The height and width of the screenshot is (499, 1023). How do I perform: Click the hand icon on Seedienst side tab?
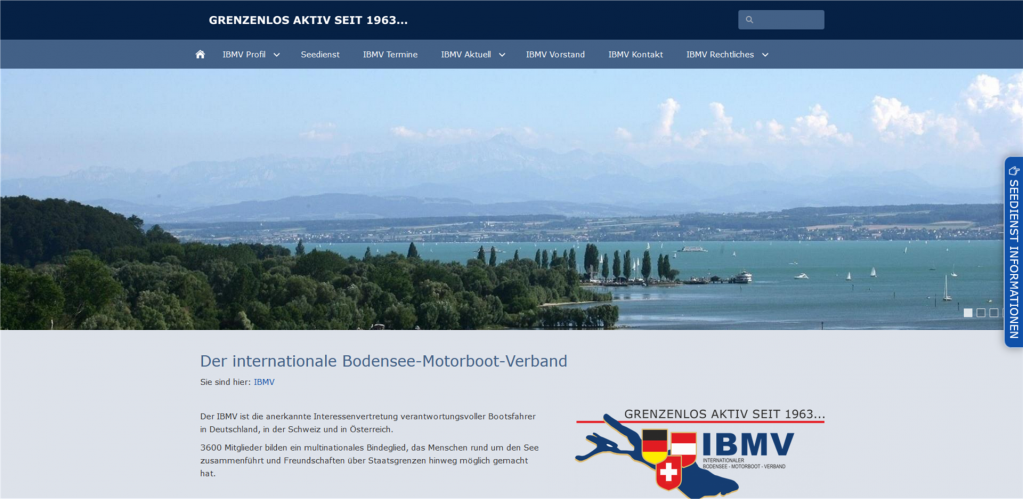[1013, 170]
